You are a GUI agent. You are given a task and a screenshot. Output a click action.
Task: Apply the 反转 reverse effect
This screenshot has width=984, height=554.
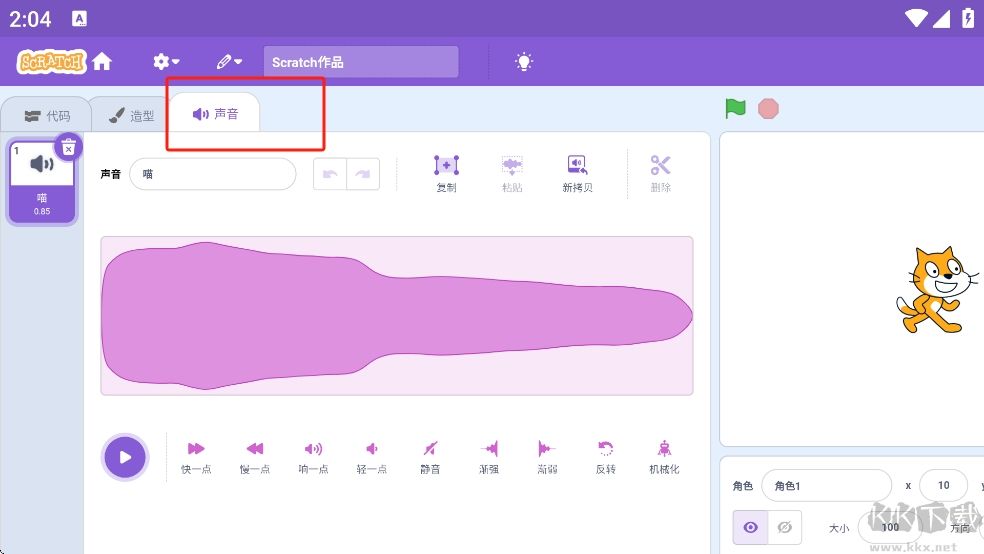[x=606, y=457]
